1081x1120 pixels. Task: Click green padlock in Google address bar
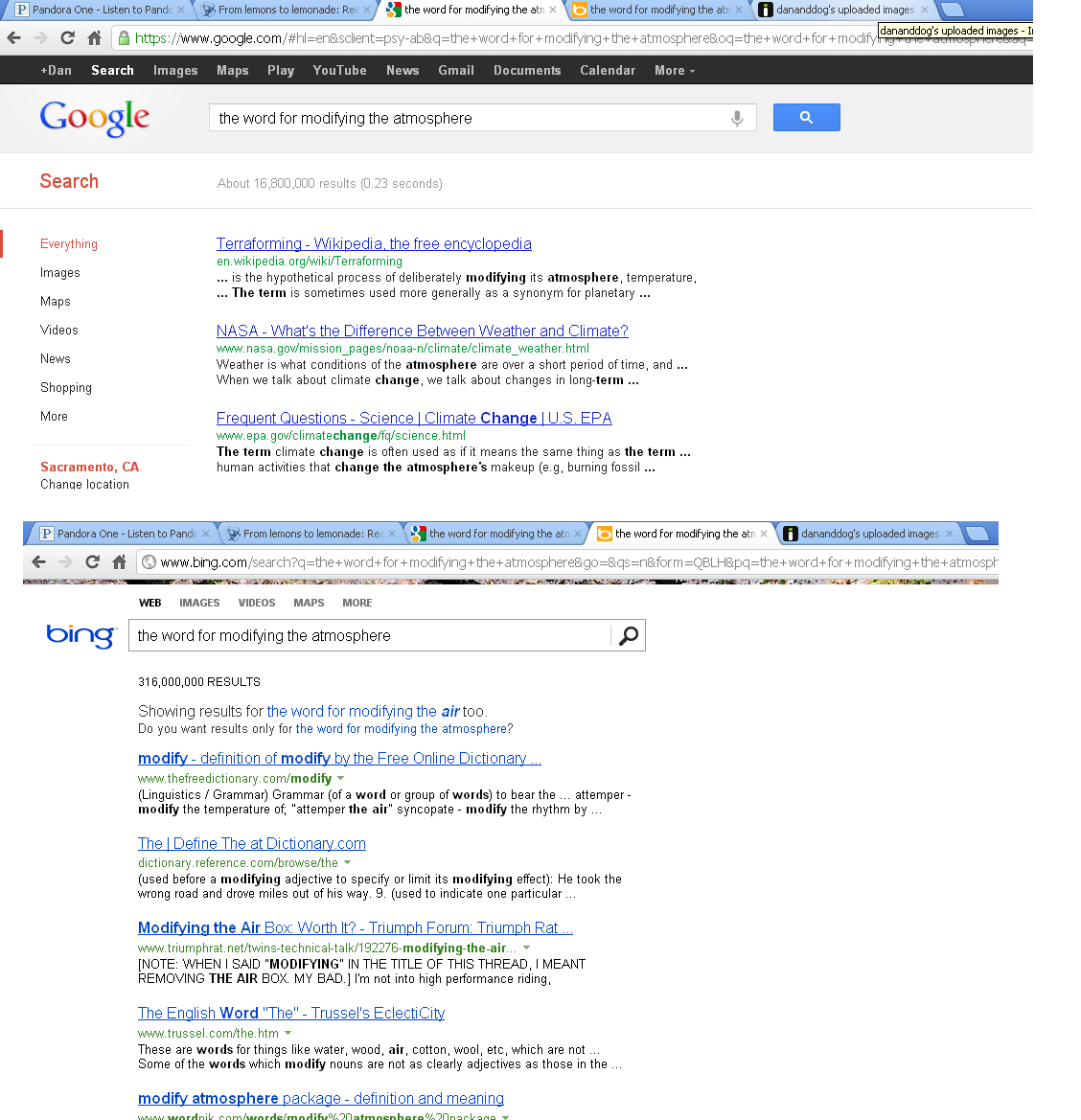point(125,38)
